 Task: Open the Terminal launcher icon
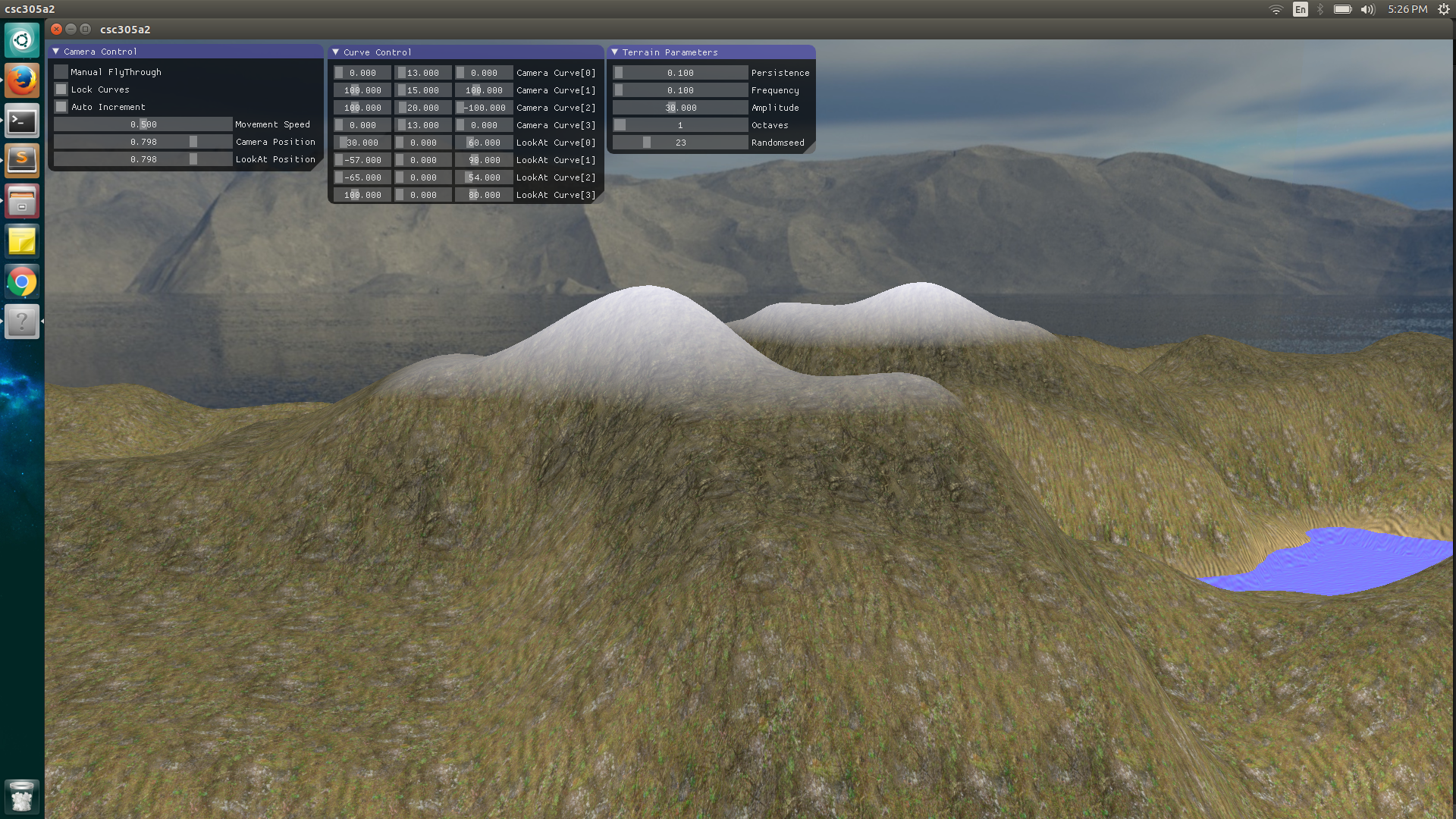point(22,121)
